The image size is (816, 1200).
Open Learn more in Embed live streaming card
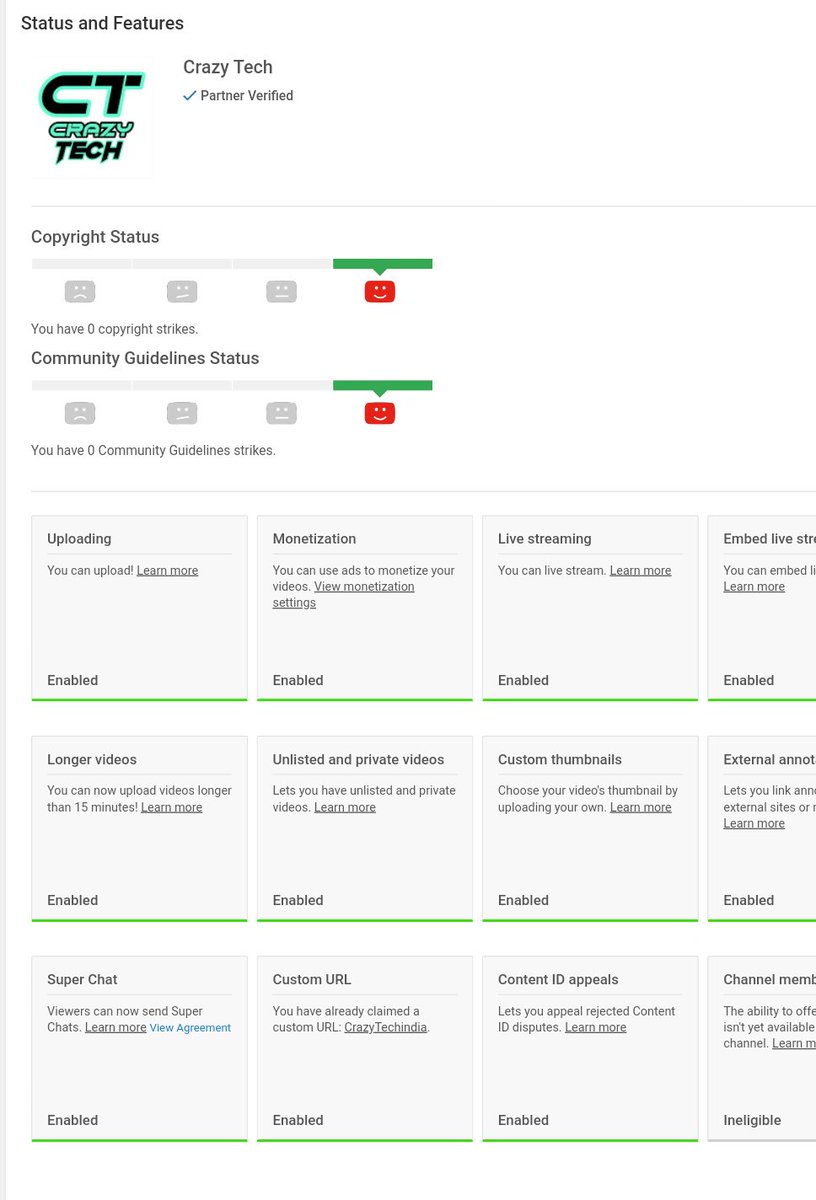coord(754,587)
